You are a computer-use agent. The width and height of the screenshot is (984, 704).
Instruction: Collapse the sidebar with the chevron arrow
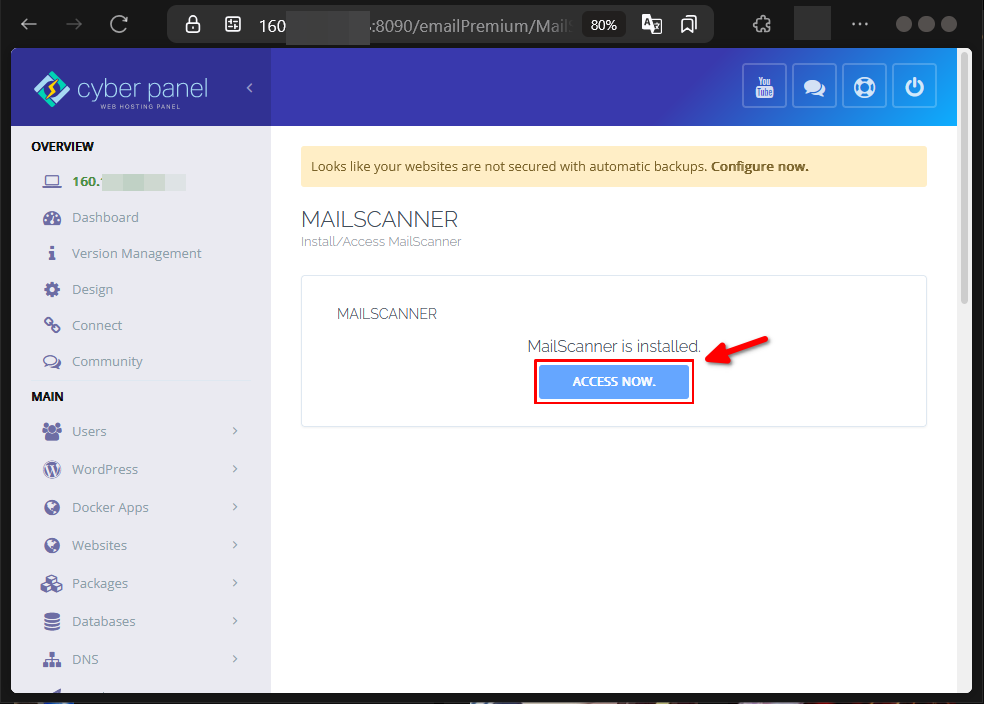[250, 88]
